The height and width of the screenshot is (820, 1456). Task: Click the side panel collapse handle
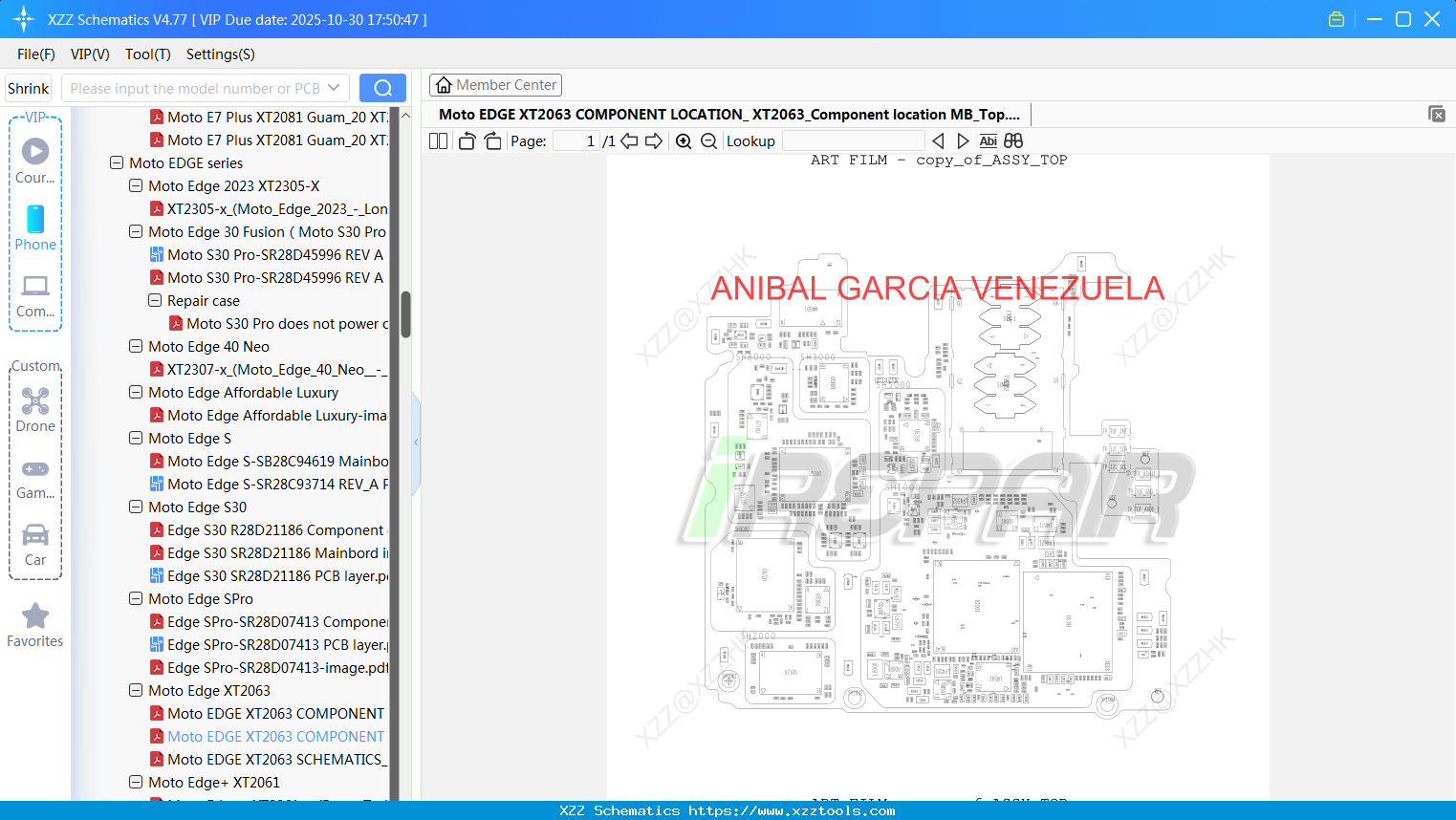[x=416, y=442]
